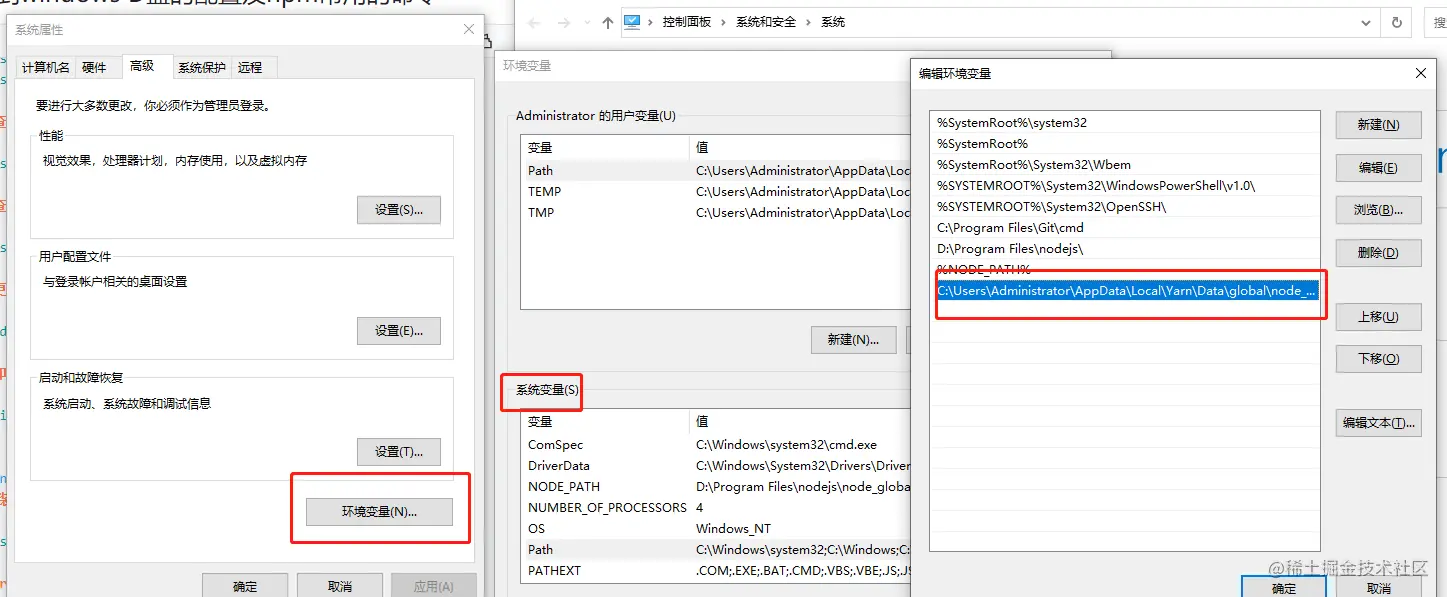Click the 变量 column header in system variables

pyautogui.click(x=606, y=421)
